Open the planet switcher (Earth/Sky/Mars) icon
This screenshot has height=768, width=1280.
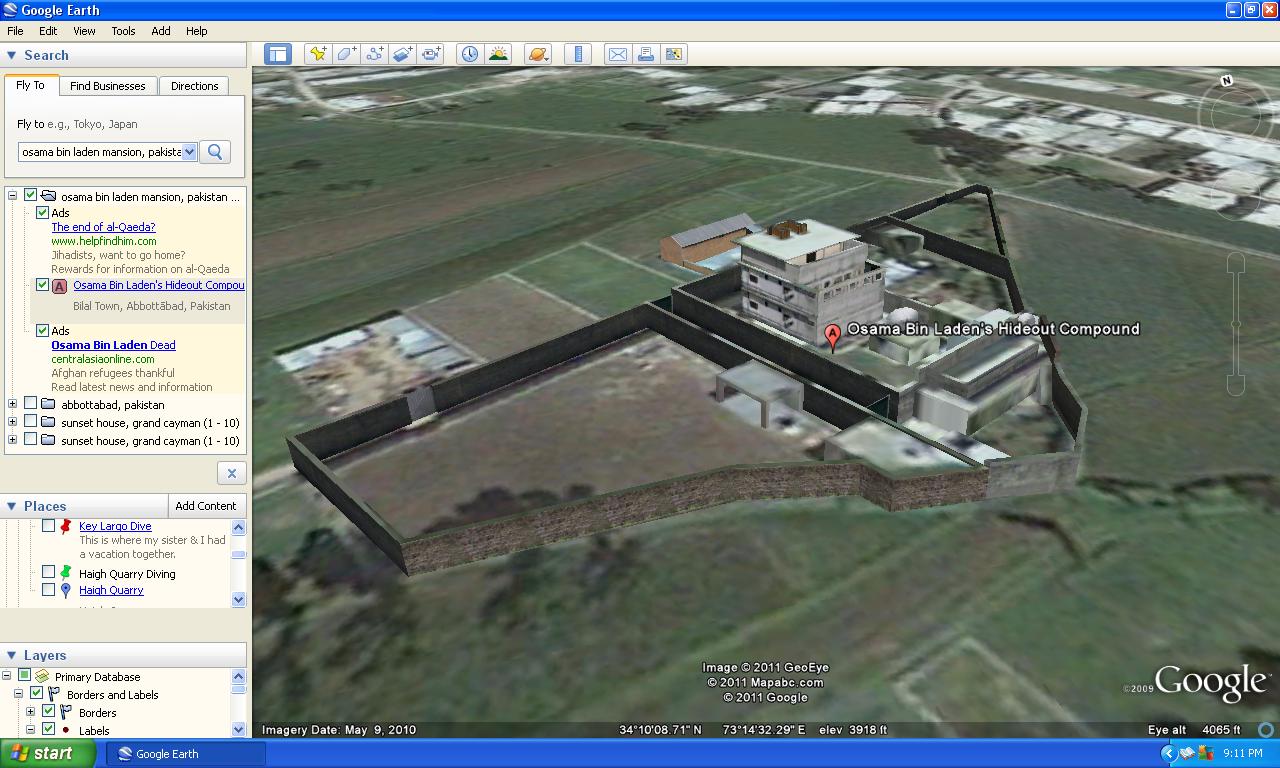coord(538,54)
